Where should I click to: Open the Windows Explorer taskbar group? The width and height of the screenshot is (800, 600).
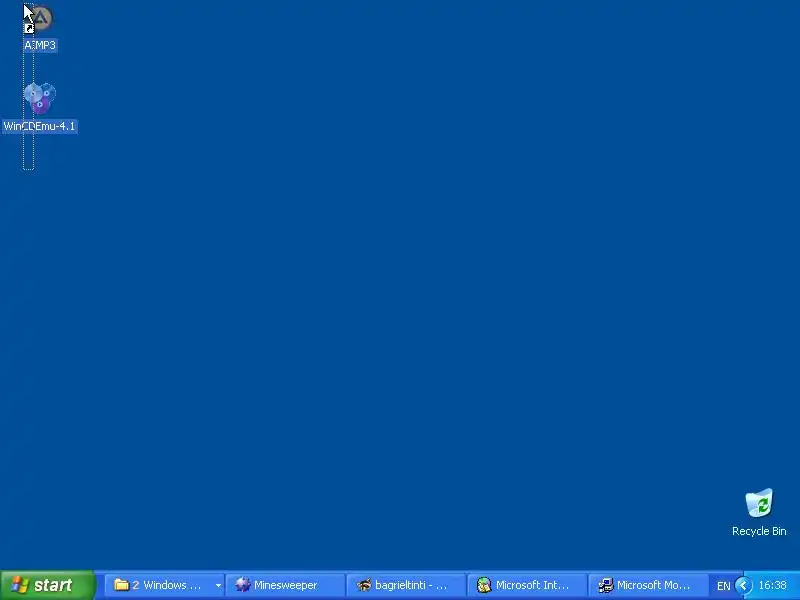164,585
